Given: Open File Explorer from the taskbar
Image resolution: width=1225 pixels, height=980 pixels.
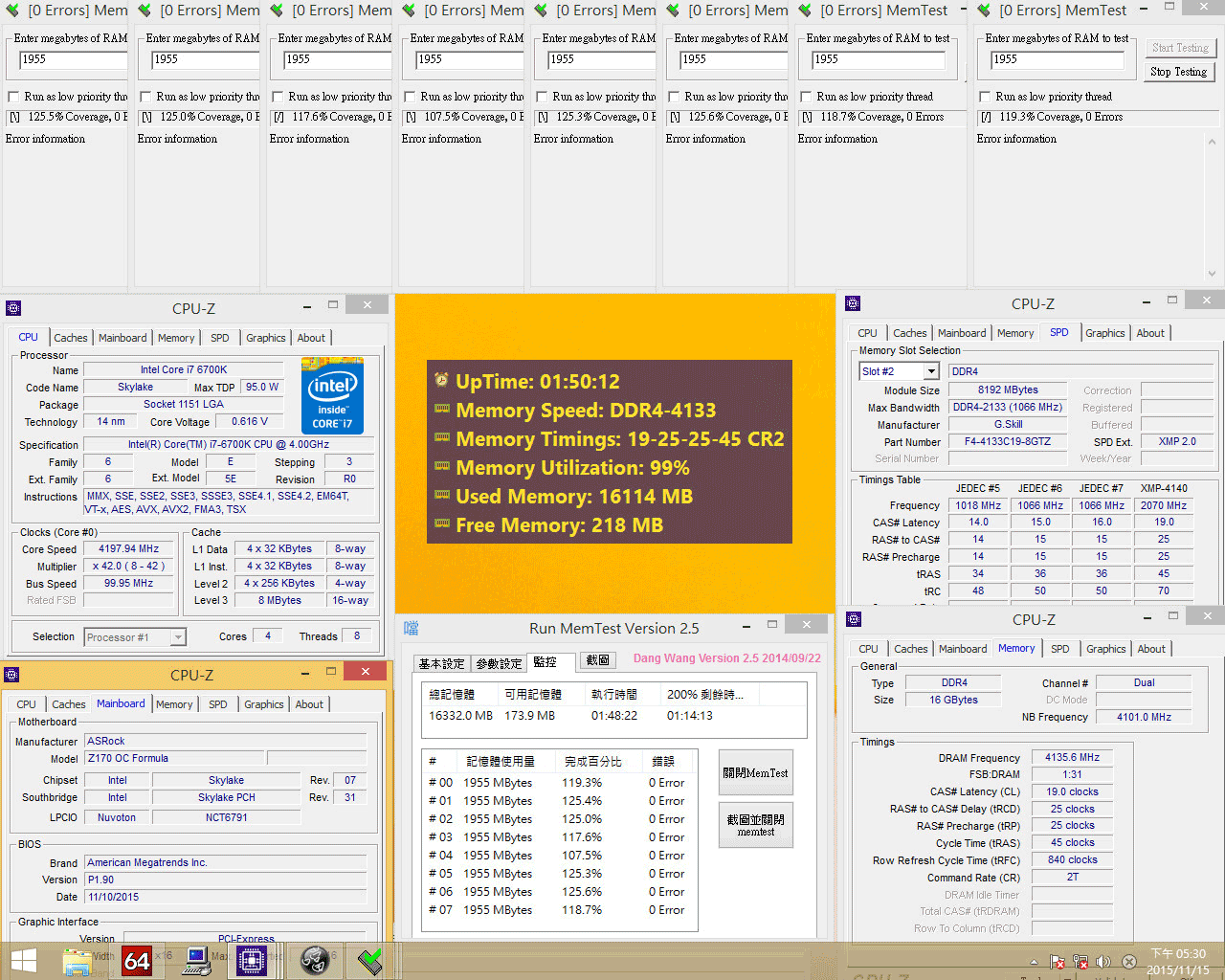Looking at the screenshot, I should pos(77,960).
